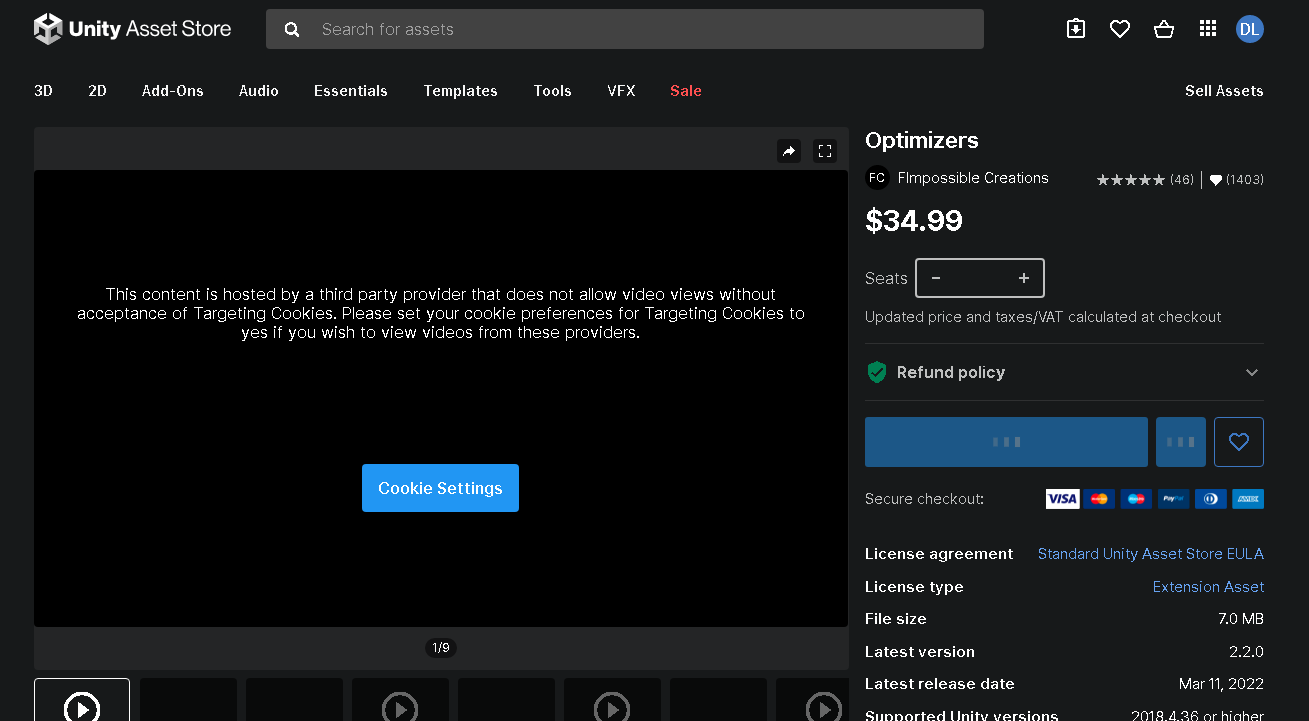The height and width of the screenshot is (721, 1309).
Task: Click the heart count showing 1403
Action: 1237,180
